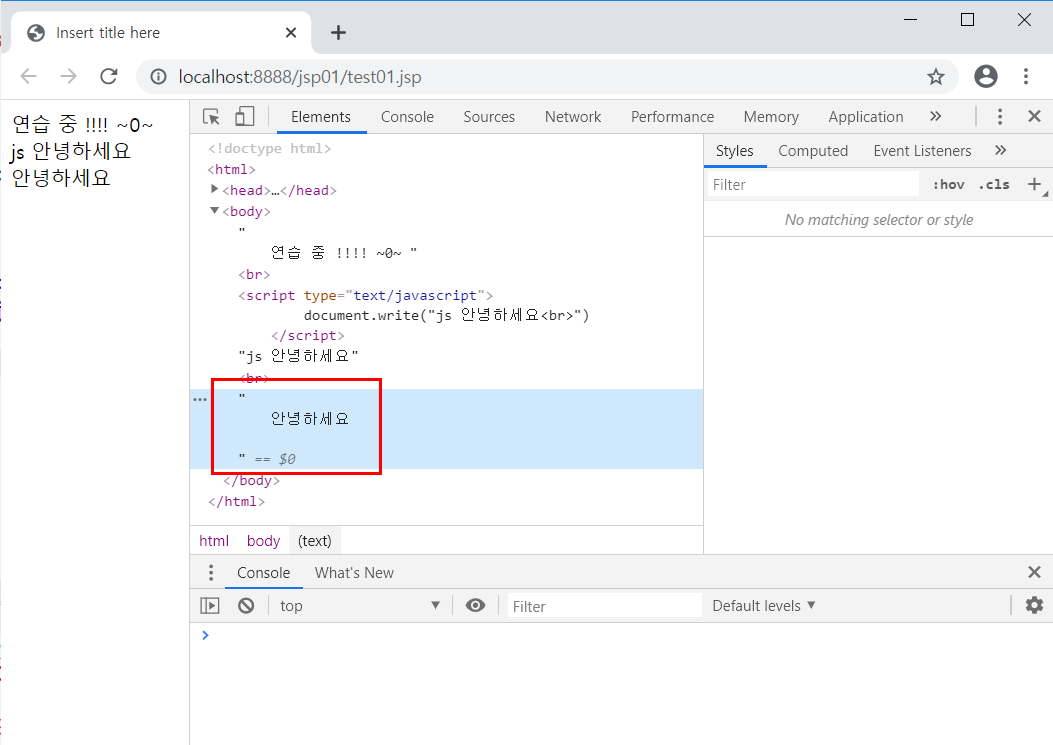
Task: Open the console drawer menu (three dots)
Action: click(211, 572)
